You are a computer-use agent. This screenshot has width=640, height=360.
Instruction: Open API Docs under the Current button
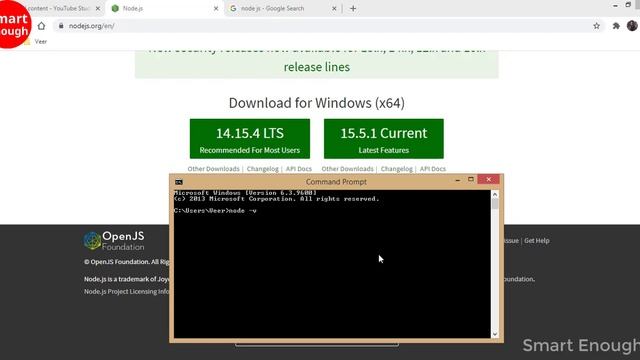point(433,169)
